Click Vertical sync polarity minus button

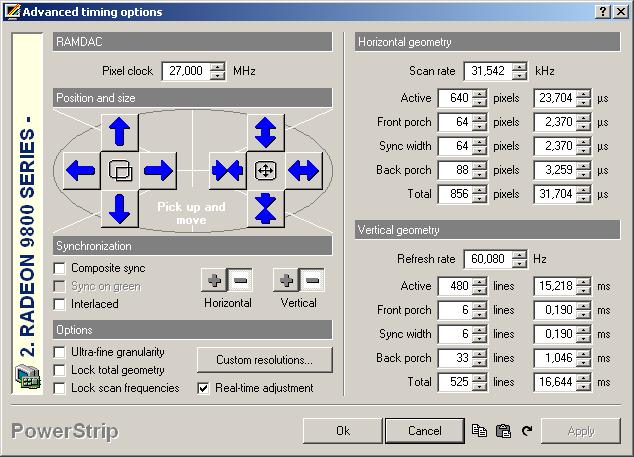tap(312, 280)
